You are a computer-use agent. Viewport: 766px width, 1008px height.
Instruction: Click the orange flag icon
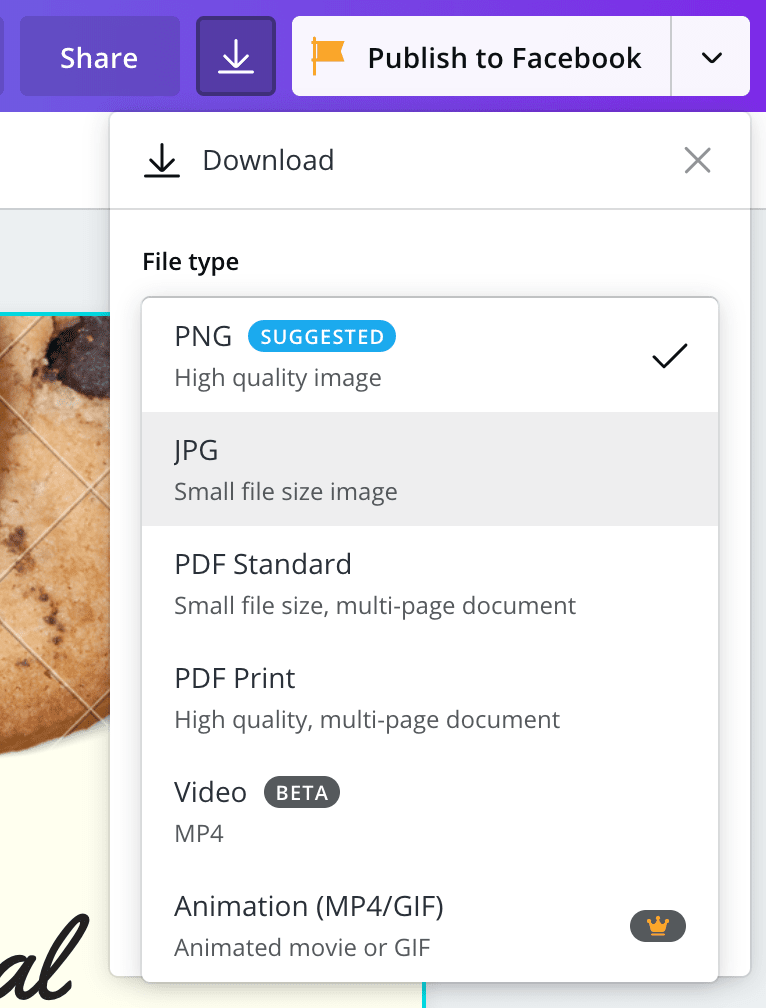pyautogui.click(x=327, y=56)
